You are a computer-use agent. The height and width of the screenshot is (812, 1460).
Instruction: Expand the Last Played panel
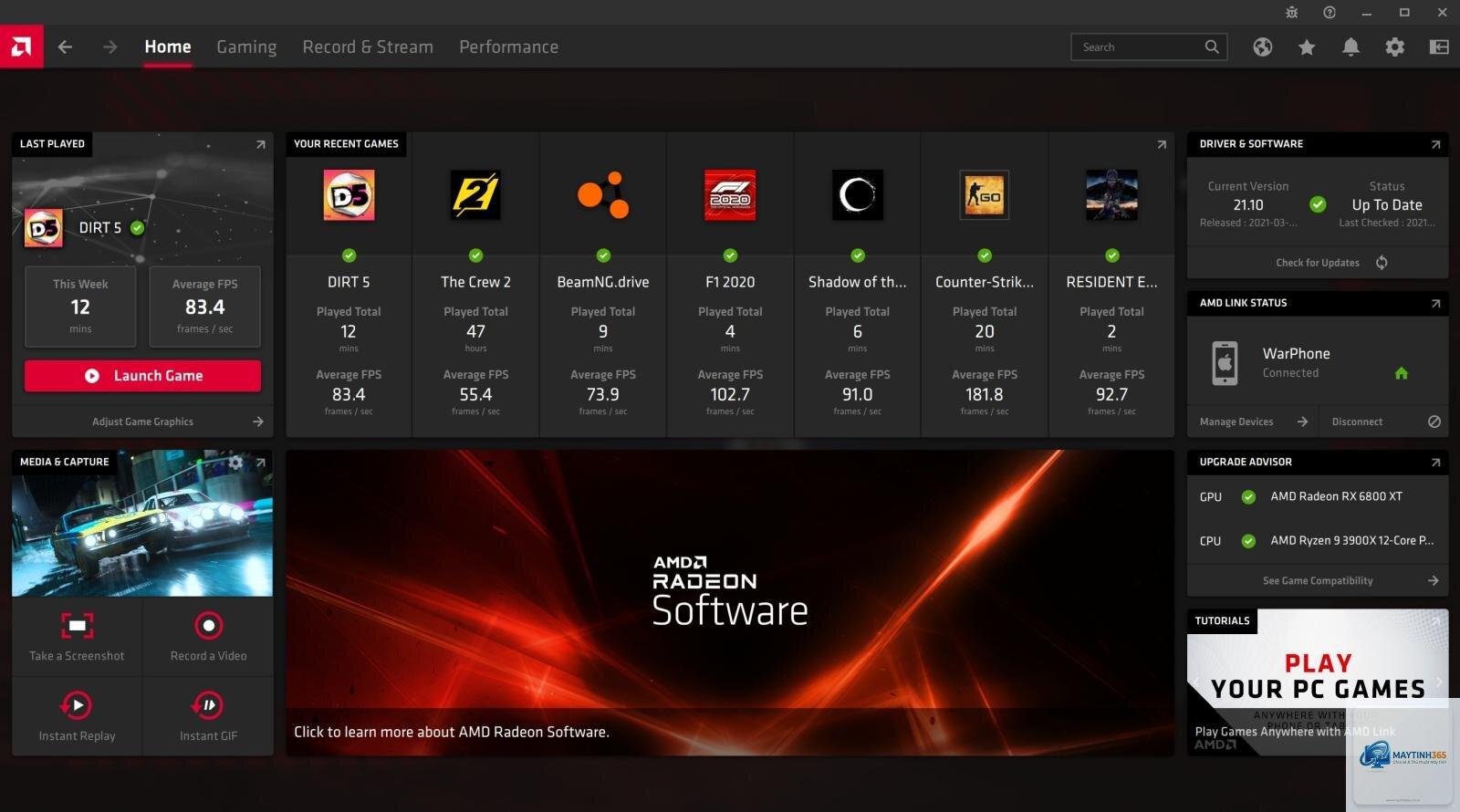coord(261,144)
